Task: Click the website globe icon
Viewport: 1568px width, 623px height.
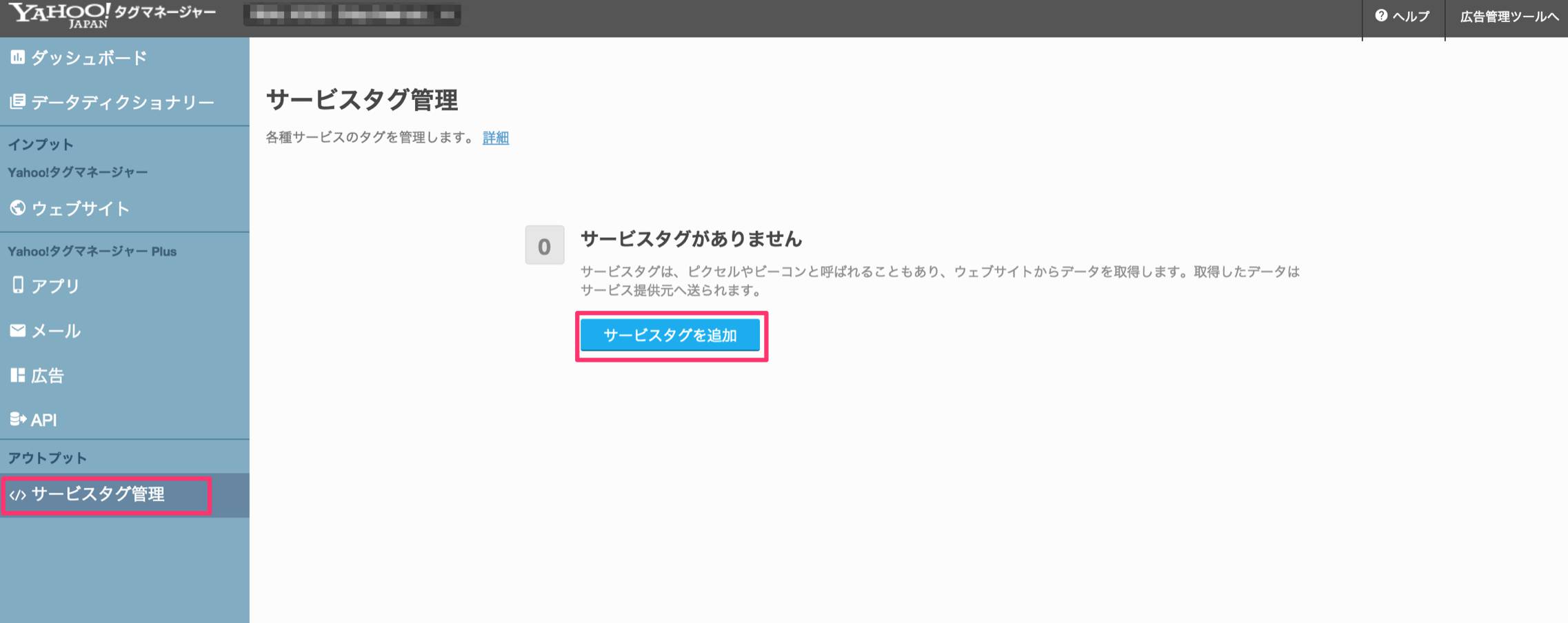Action: pyautogui.click(x=17, y=207)
